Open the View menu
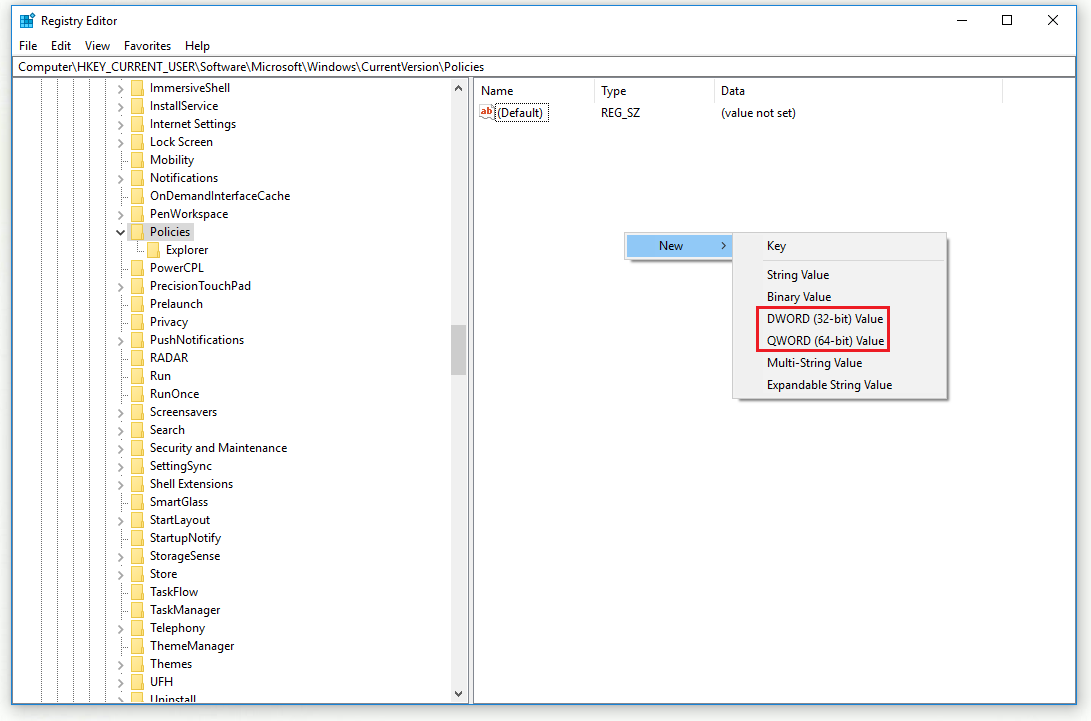1091x721 pixels. click(97, 46)
